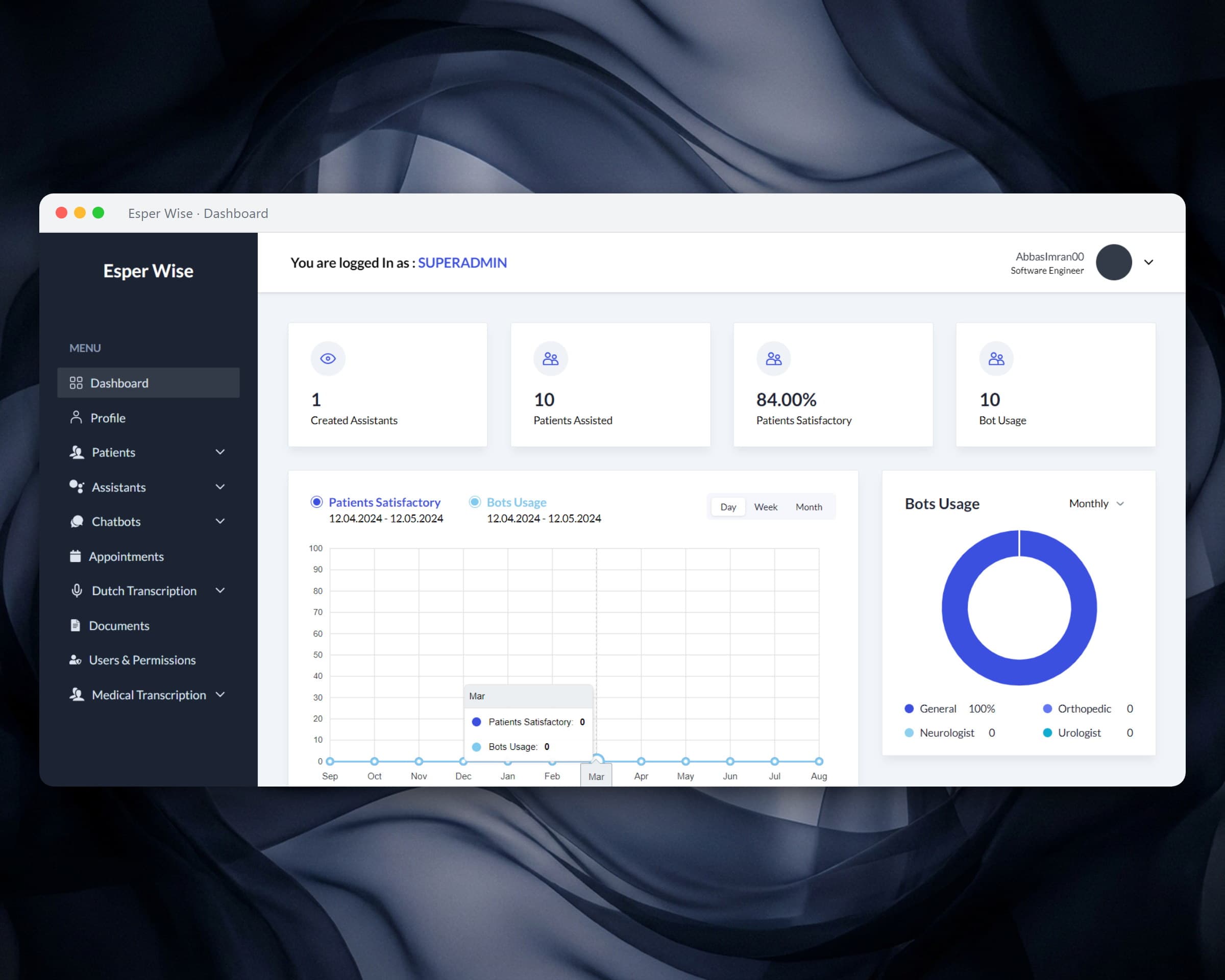The width and height of the screenshot is (1225, 980).
Task: Open the Monthly dropdown in Bots Usage
Action: tap(1096, 503)
